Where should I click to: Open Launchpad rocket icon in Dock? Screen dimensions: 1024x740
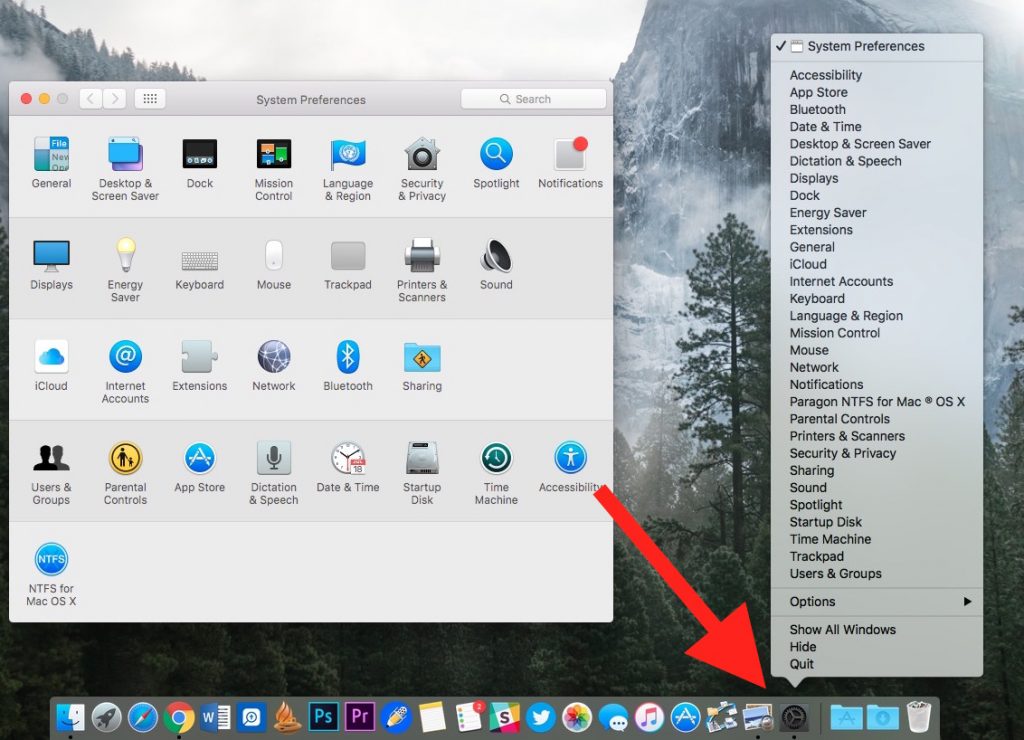coord(106,718)
